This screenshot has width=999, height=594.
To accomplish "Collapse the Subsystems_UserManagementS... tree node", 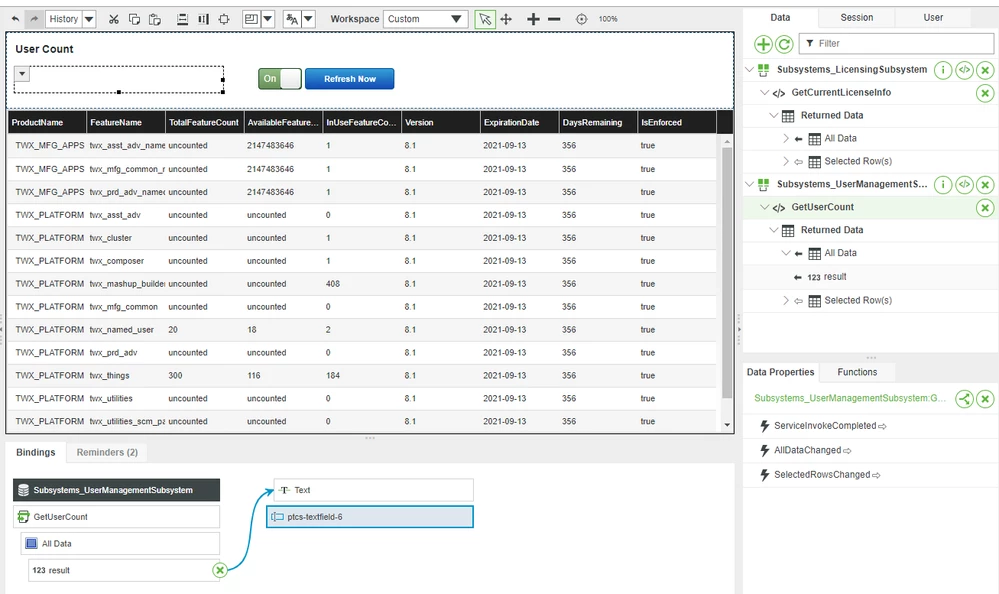I will point(750,184).
